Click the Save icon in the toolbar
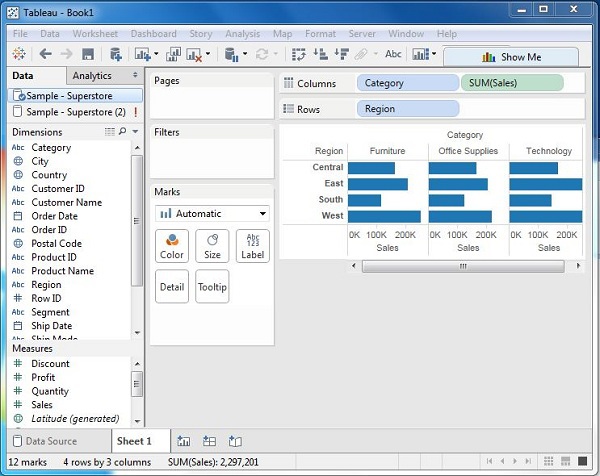This screenshot has width=600, height=476. pyautogui.click(x=88, y=54)
